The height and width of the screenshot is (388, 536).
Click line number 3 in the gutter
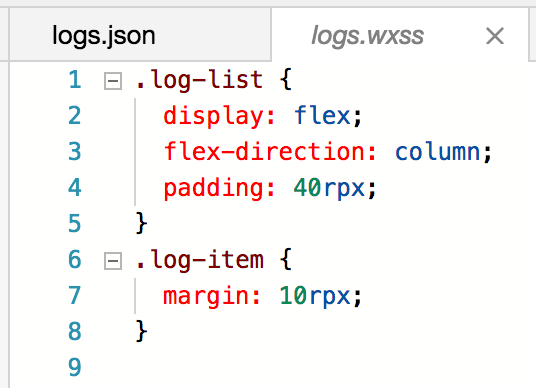(75, 151)
